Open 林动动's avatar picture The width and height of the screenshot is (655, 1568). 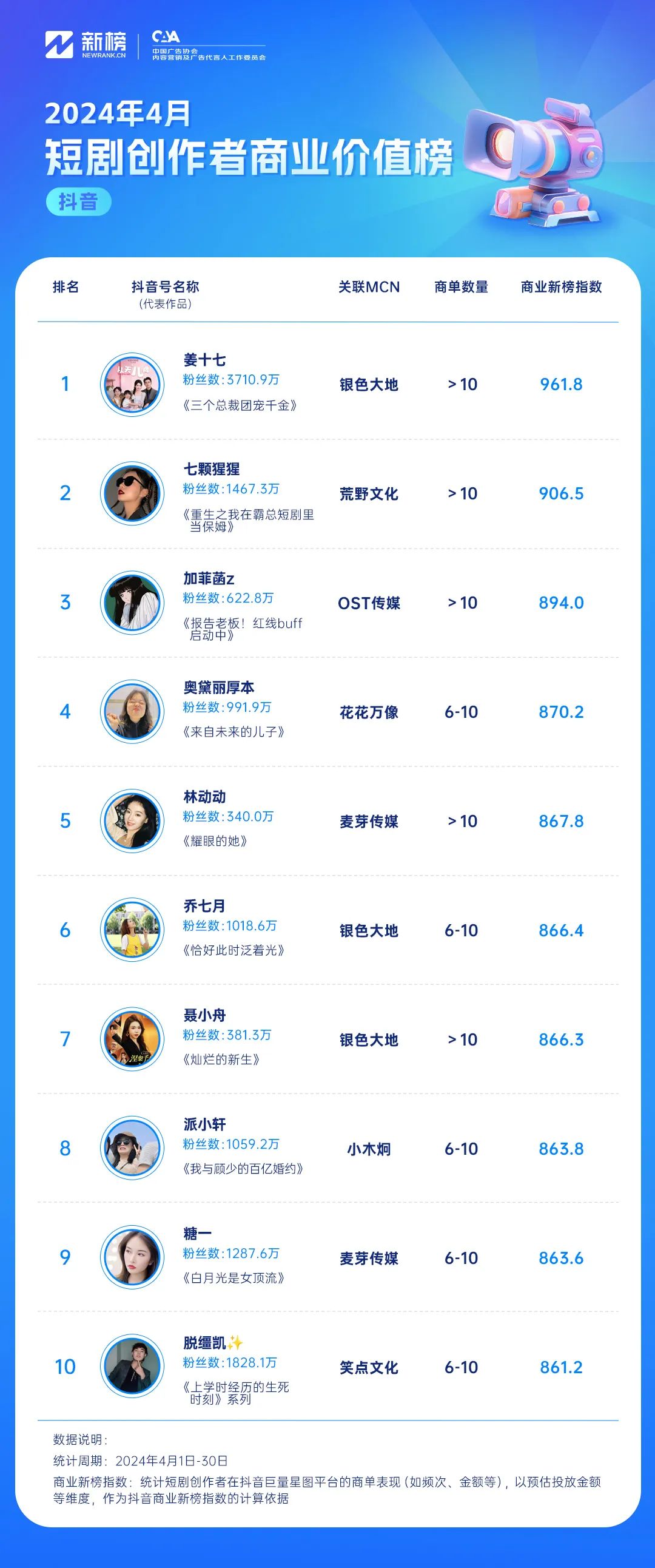[x=132, y=821]
